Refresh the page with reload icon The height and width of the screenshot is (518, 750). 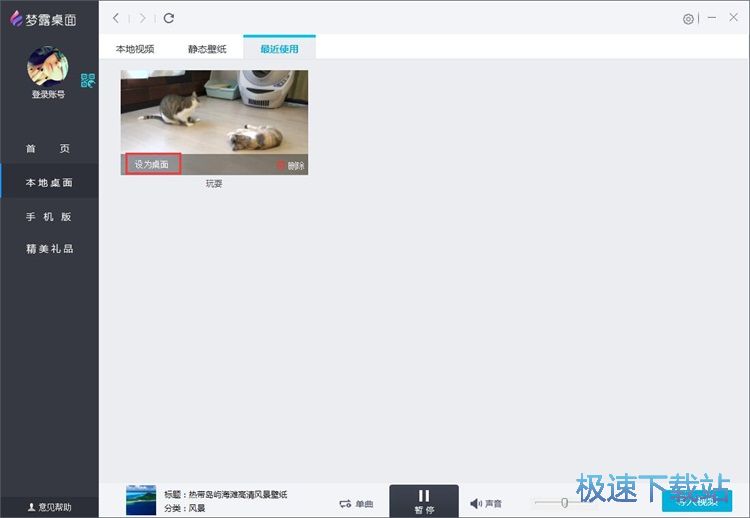tap(168, 18)
